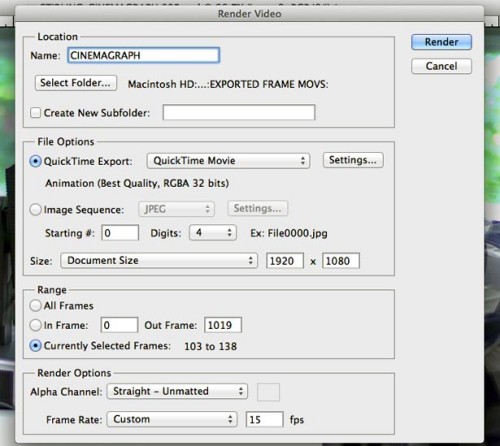The width and height of the screenshot is (500, 446).
Task: Click the frame rate fps input field
Action: click(x=264, y=419)
